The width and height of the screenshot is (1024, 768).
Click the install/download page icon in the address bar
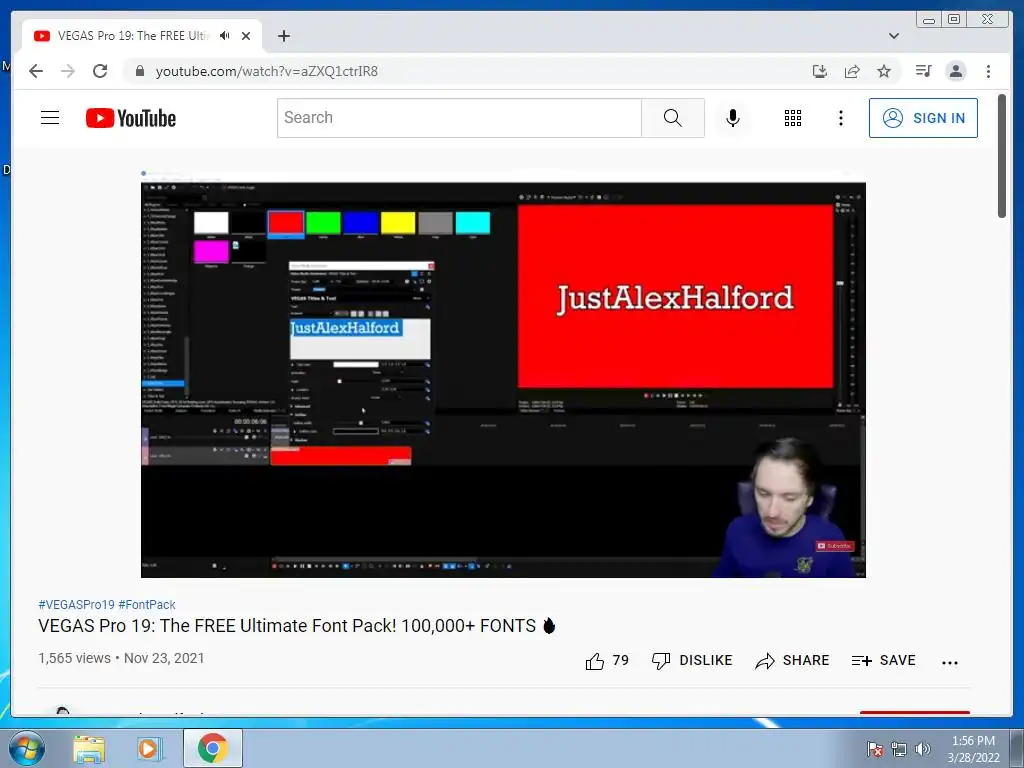coord(820,71)
